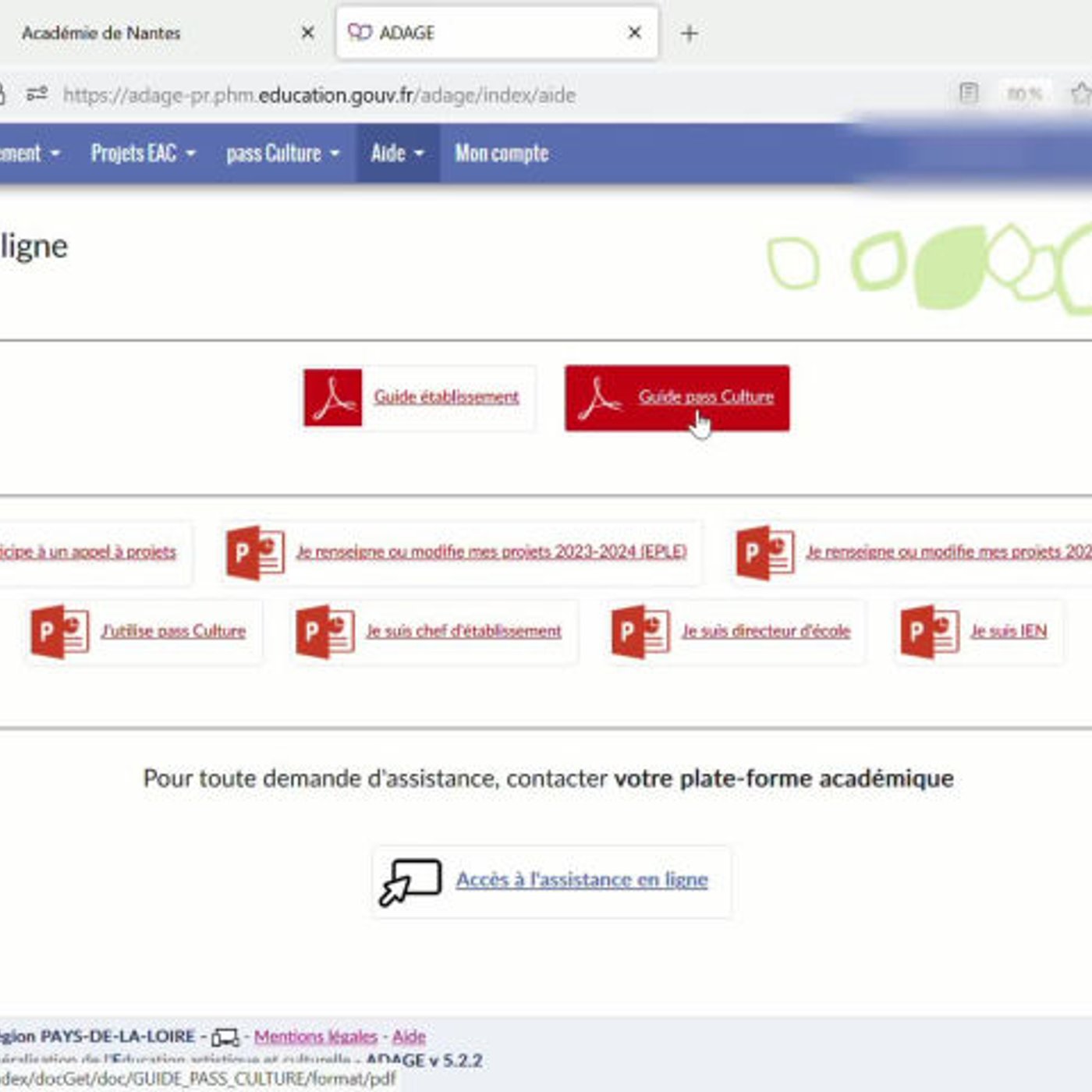The image size is (1092, 1092).
Task: Switch to the ADAGE tab
Action: pyautogui.click(x=497, y=33)
